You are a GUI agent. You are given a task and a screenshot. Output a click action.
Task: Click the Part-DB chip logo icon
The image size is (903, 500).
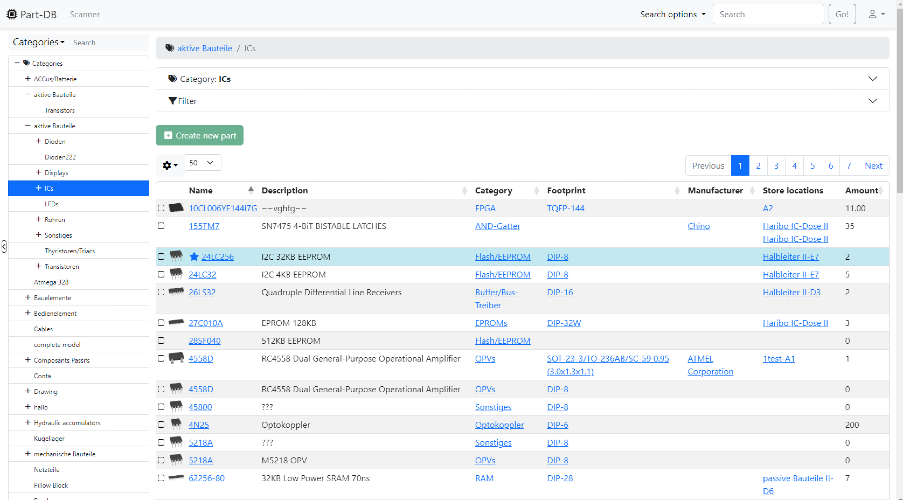(11, 14)
